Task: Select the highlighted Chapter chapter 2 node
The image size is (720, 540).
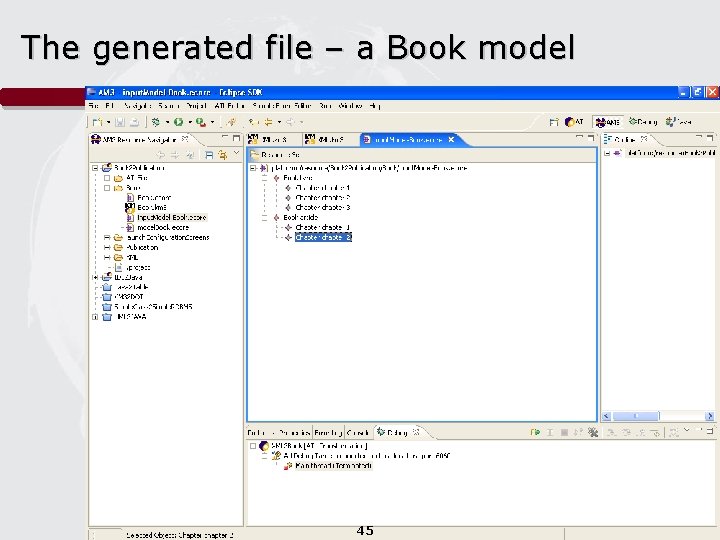Action: 323,237
